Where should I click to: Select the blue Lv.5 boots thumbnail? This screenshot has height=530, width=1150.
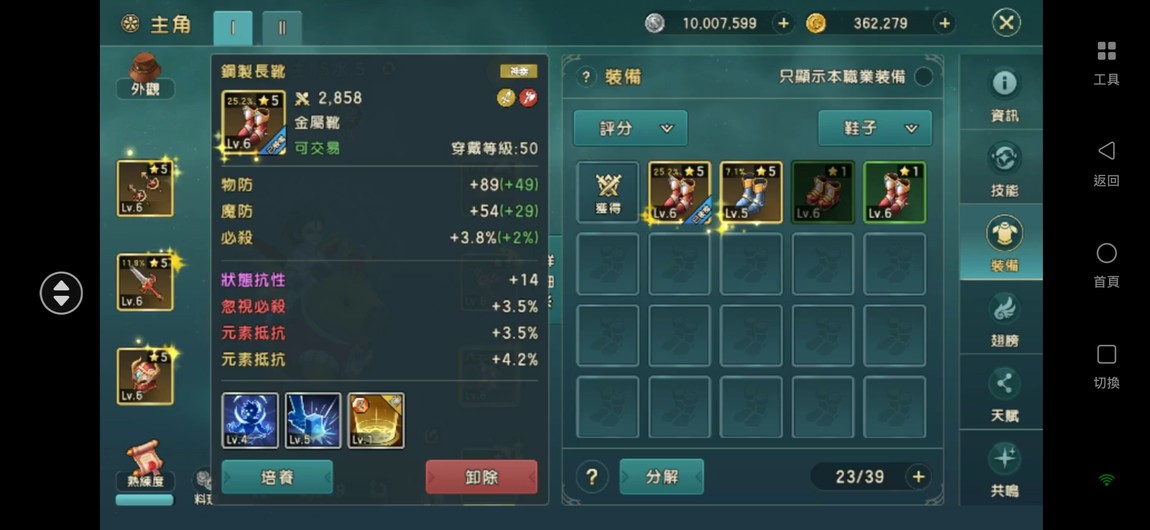(751, 192)
